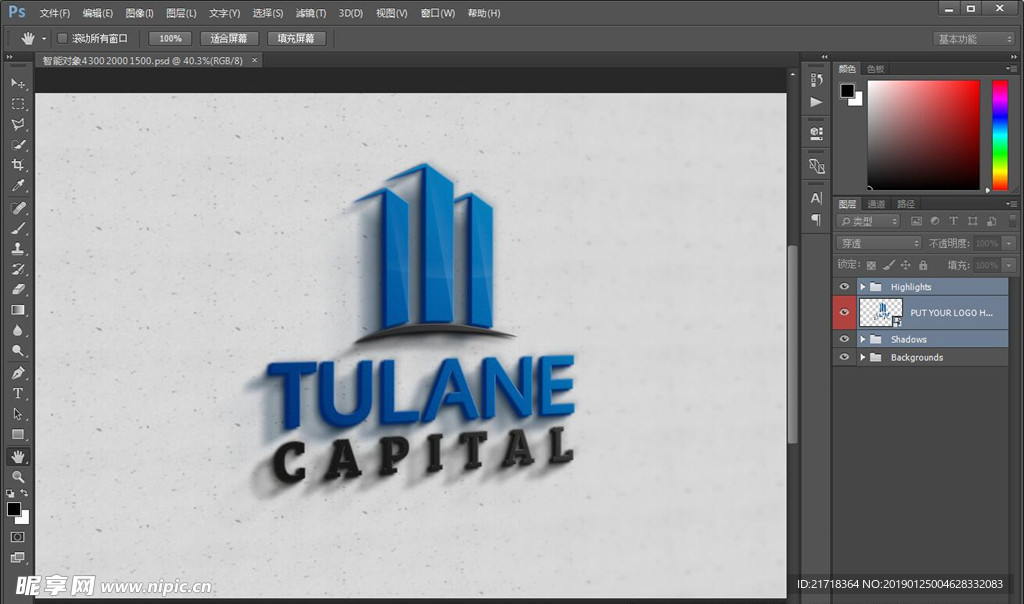
Task: Select the Blur tool
Action: tap(18, 330)
